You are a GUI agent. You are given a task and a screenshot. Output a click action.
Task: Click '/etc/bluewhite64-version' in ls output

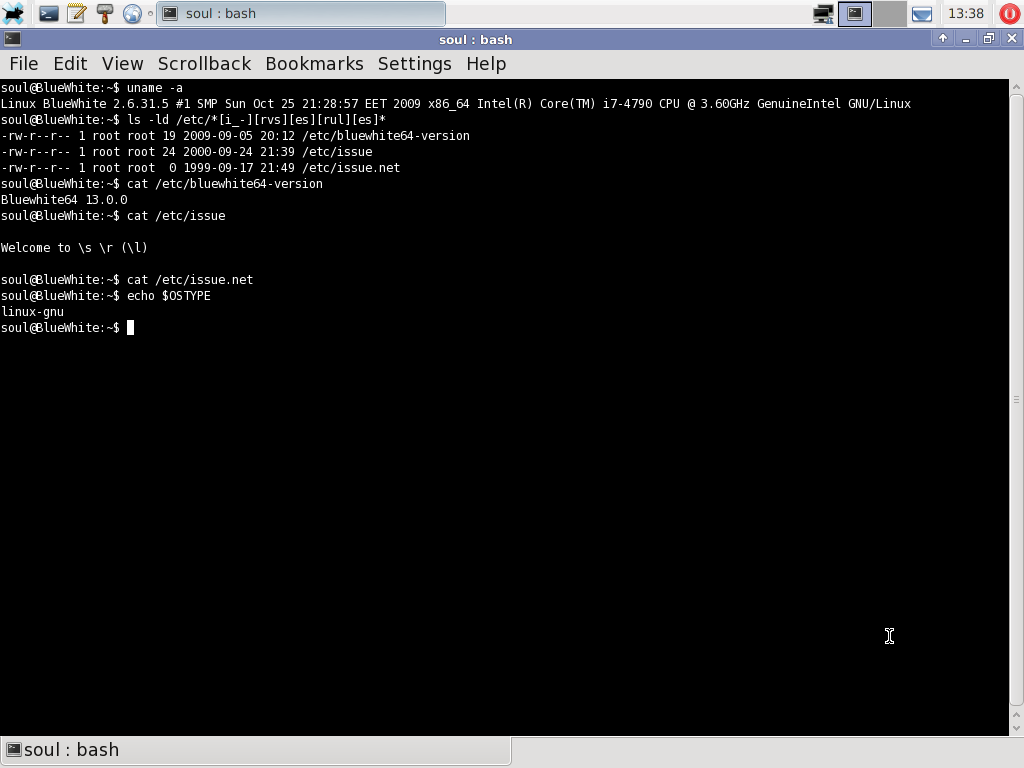pyautogui.click(x=386, y=136)
